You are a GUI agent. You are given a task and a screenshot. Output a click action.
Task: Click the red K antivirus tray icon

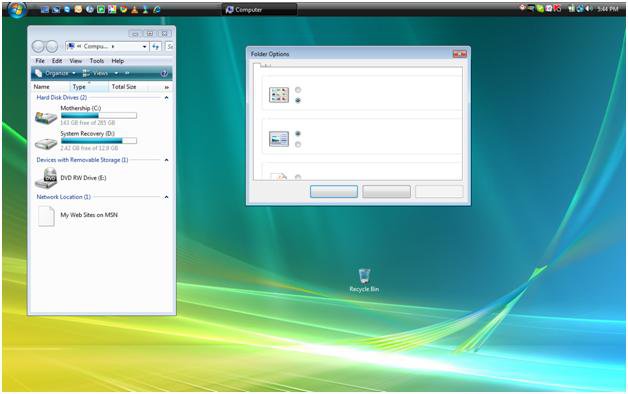[x=557, y=8]
